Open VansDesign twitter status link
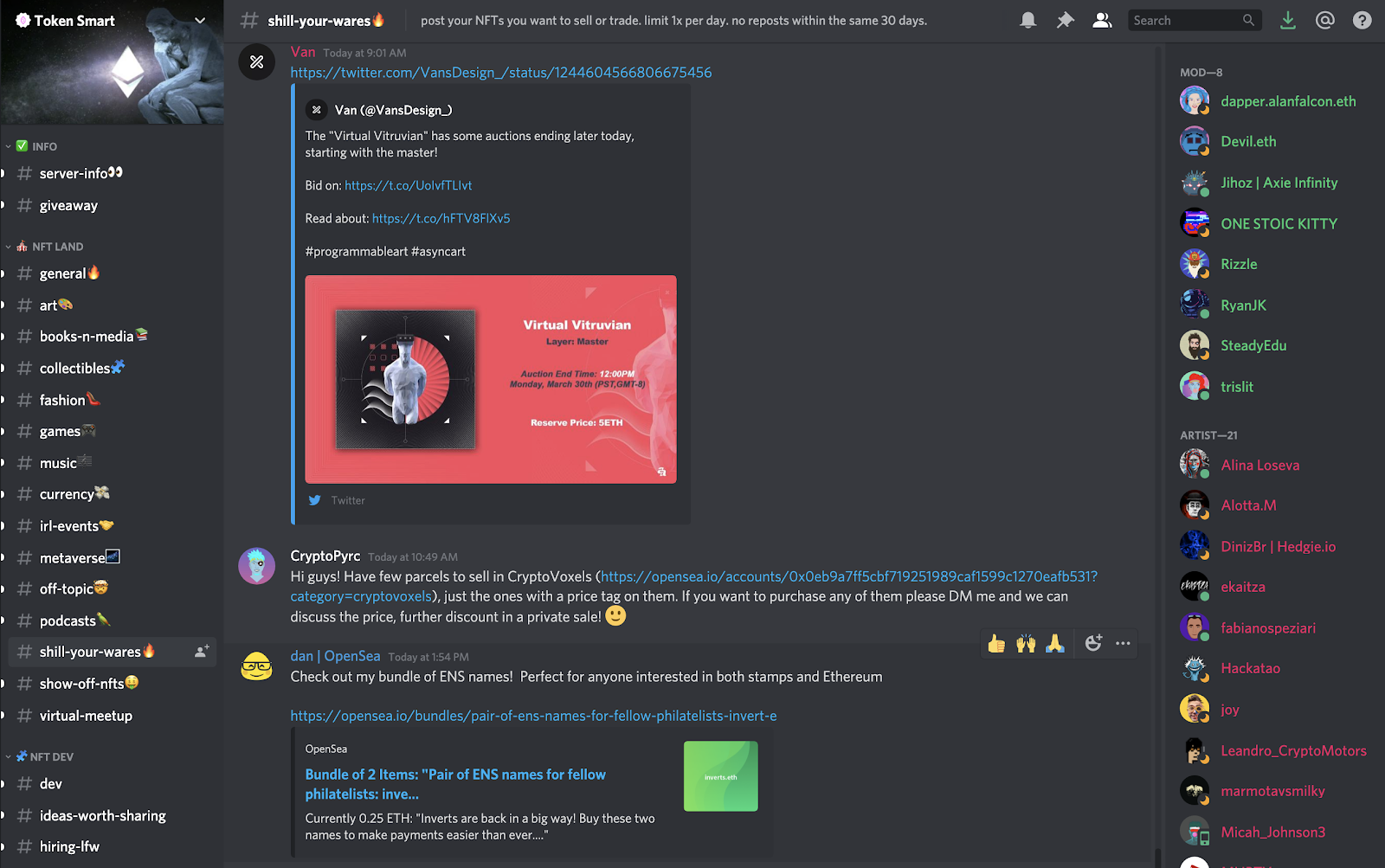This screenshot has height=868, width=1385. click(501, 73)
